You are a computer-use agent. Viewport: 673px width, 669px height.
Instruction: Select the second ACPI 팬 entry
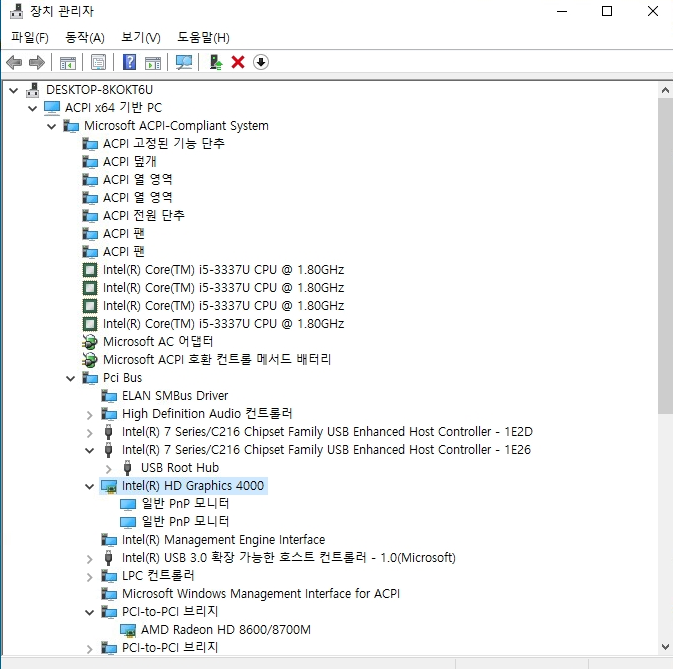(x=124, y=251)
